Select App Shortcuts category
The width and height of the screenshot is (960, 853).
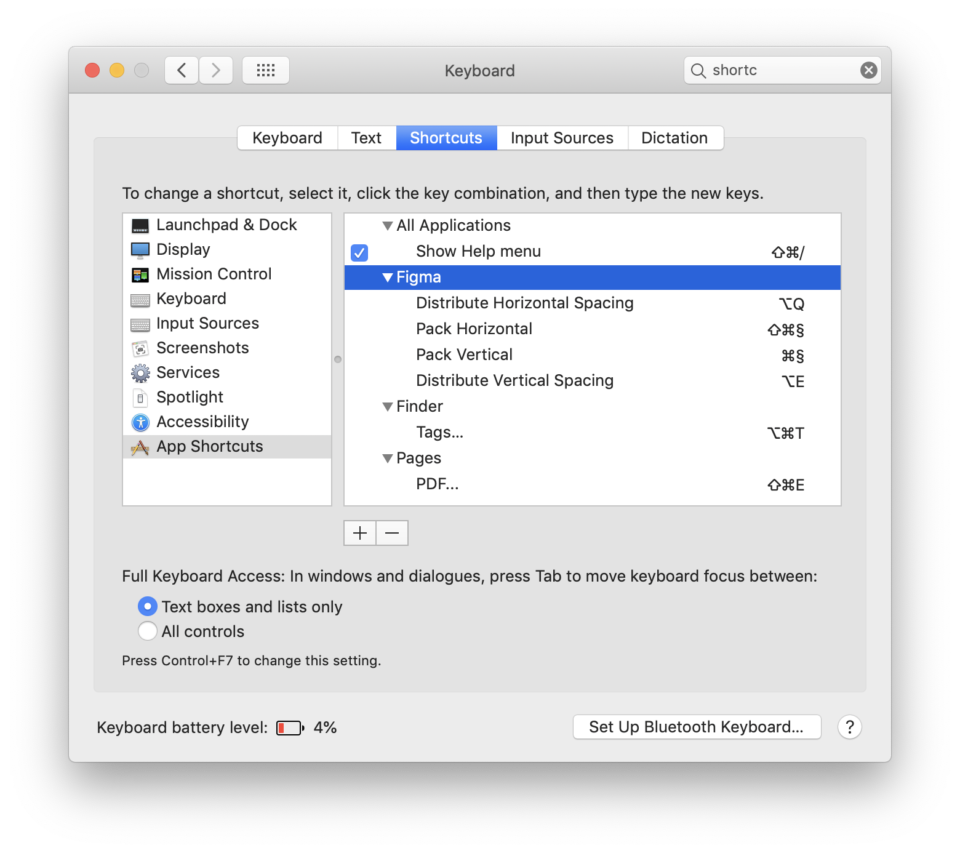227,446
